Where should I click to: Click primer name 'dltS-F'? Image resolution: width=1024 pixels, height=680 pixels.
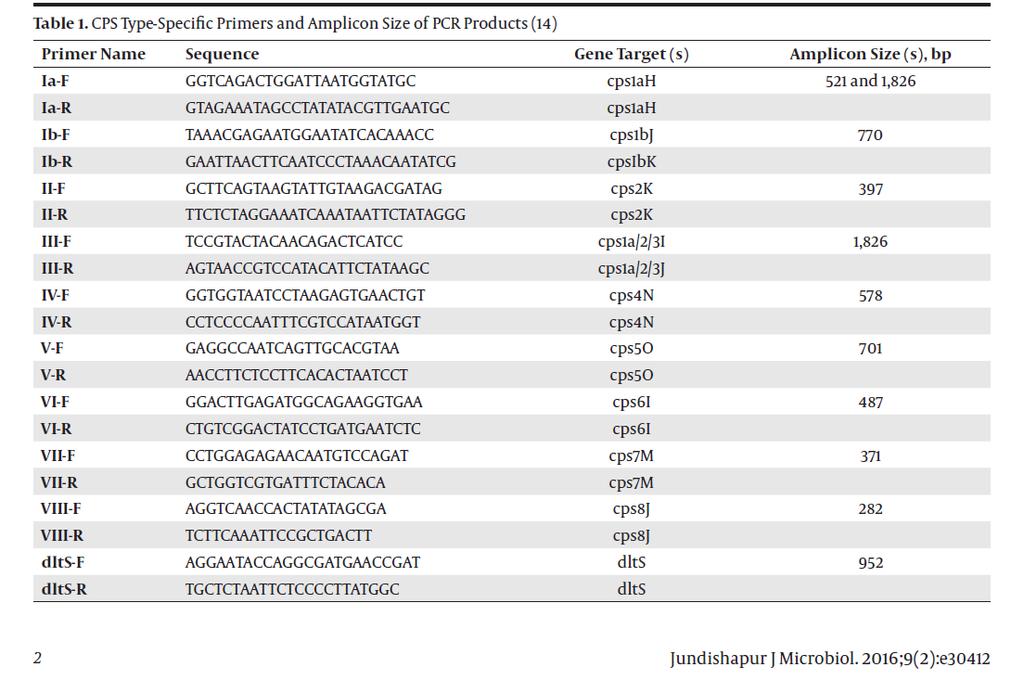[63, 562]
